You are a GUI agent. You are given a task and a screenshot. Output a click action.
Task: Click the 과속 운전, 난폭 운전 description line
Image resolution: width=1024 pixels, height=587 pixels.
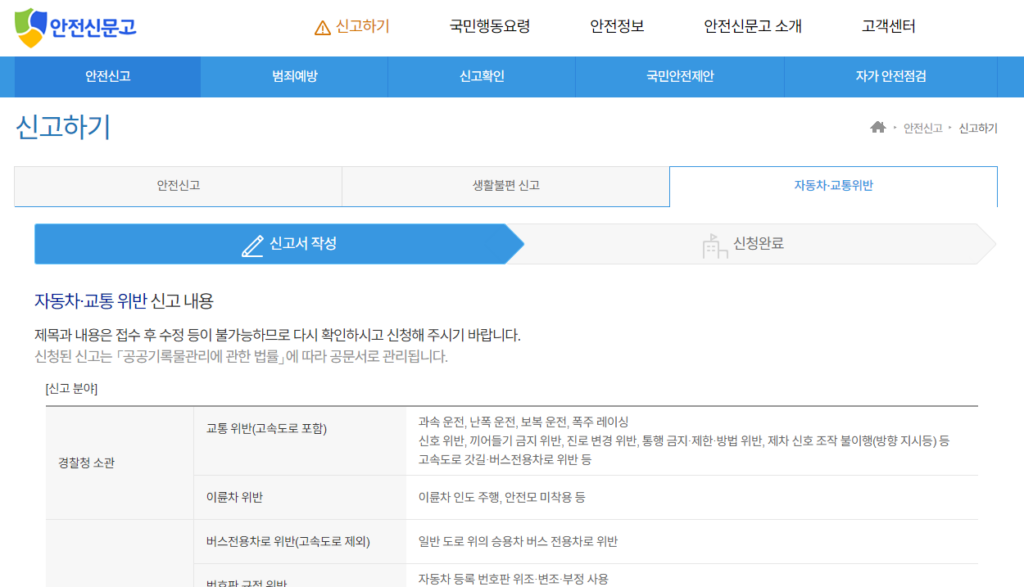click(x=523, y=422)
